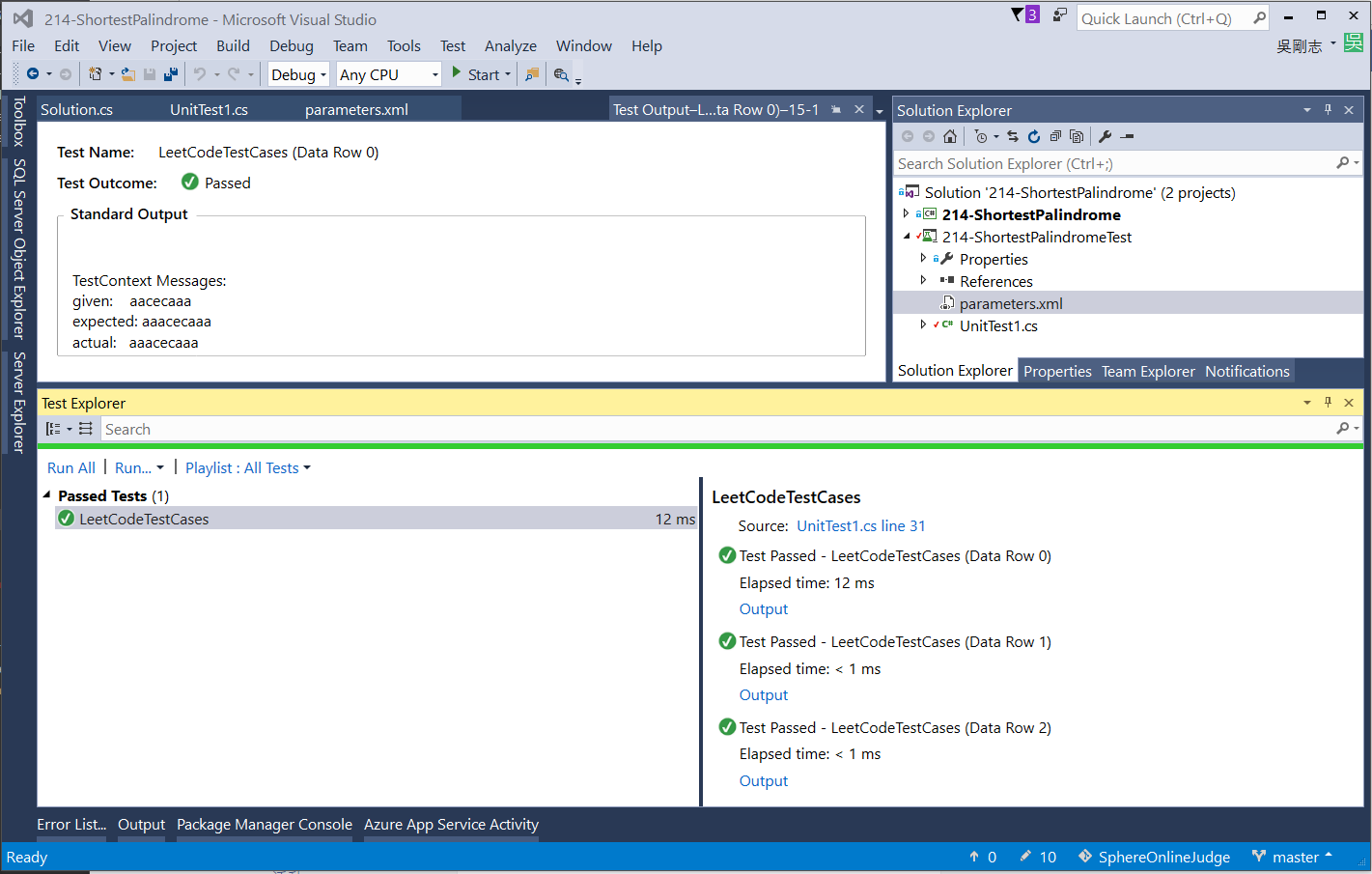Open the Test menu
Screen dimensions: 1372x874
(x=452, y=46)
